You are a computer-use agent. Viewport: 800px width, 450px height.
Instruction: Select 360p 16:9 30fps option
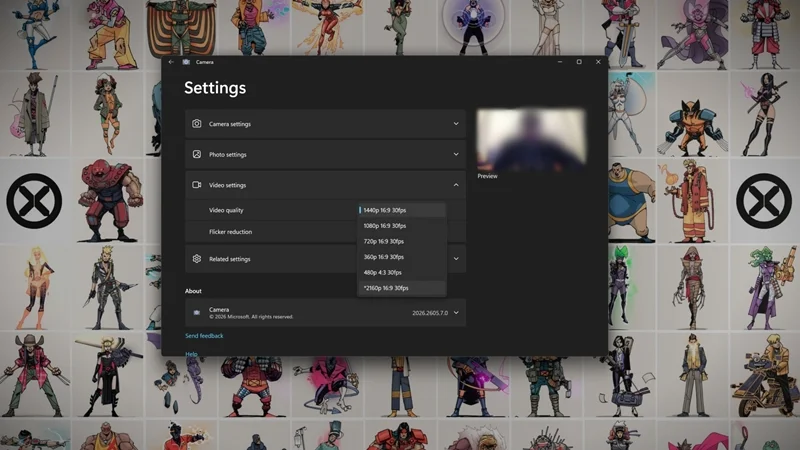(402, 257)
